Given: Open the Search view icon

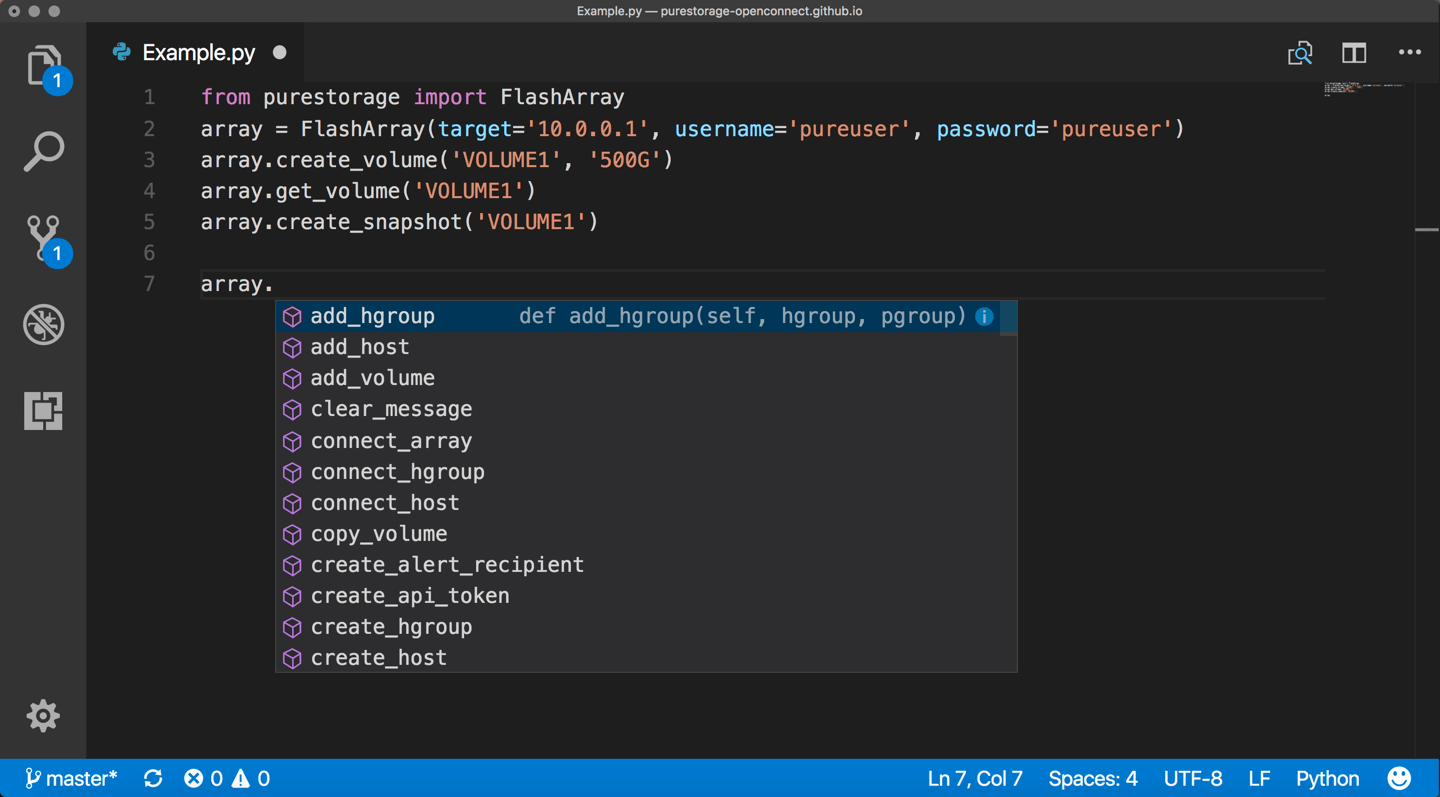Looking at the screenshot, I should pos(43,151).
